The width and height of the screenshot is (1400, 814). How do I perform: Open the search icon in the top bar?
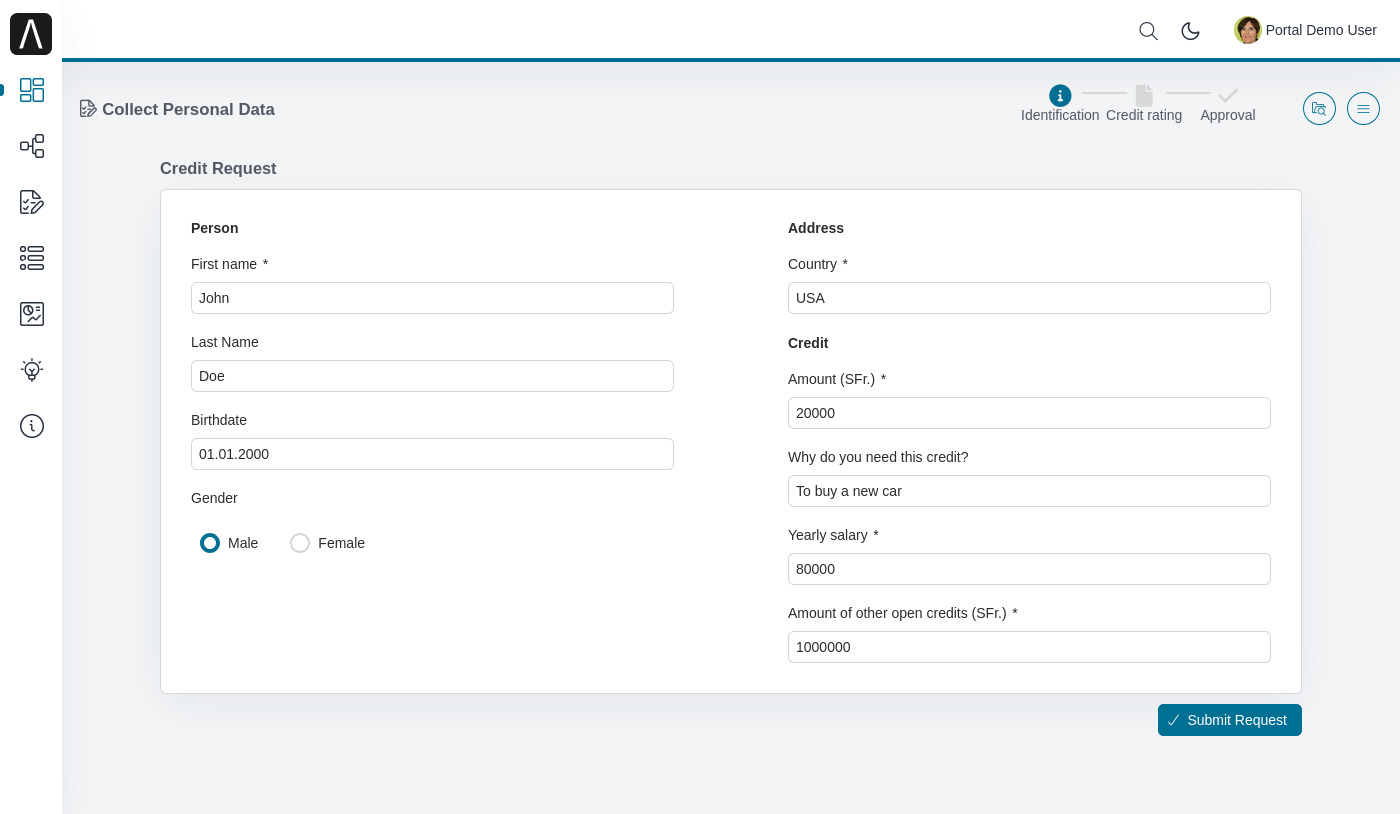[x=1149, y=31]
